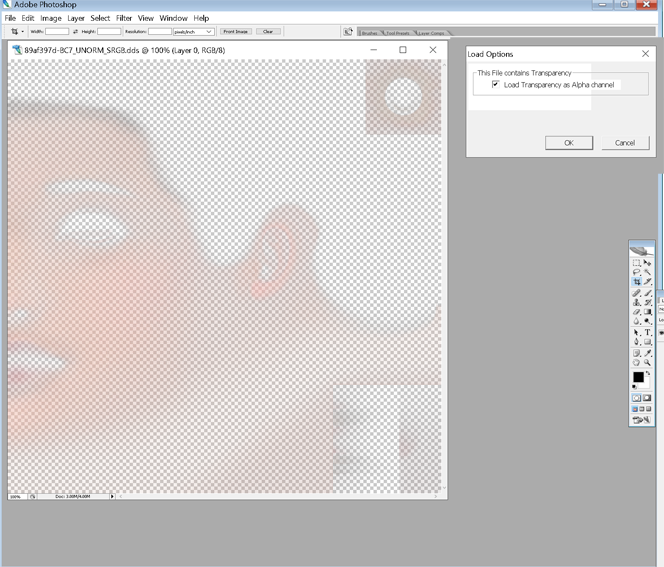Open the Select menu
The image size is (664, 567).
pyautogui.click(x=100, y=18)
